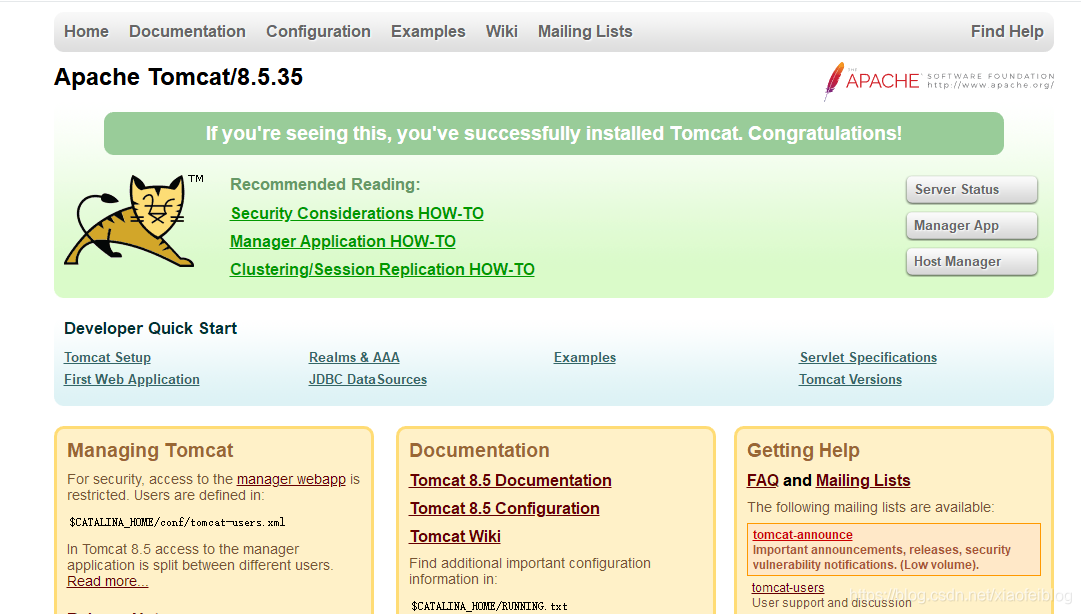Open the Servlet Specifications link

868,358
